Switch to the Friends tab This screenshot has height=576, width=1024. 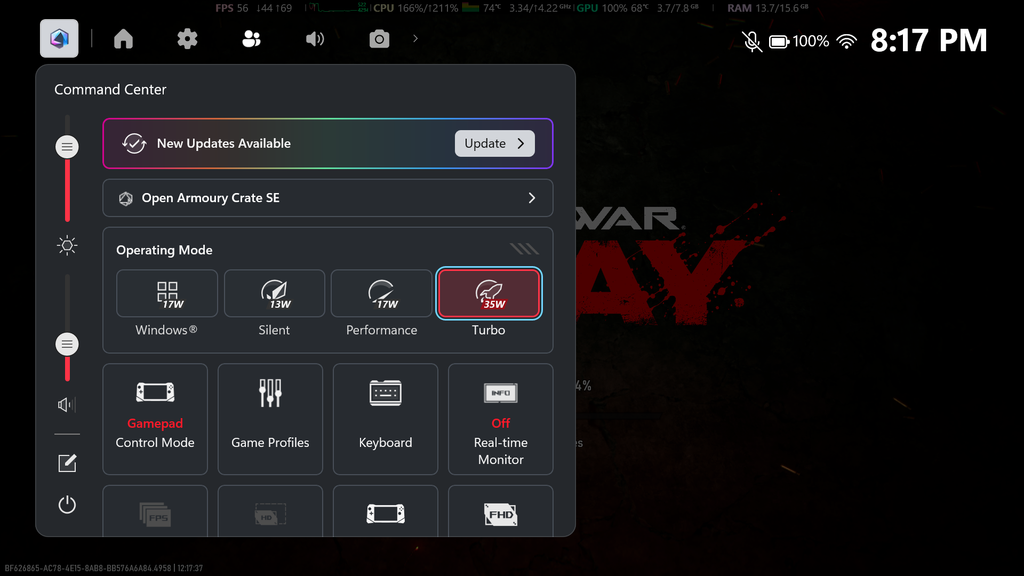click(251, 39)
